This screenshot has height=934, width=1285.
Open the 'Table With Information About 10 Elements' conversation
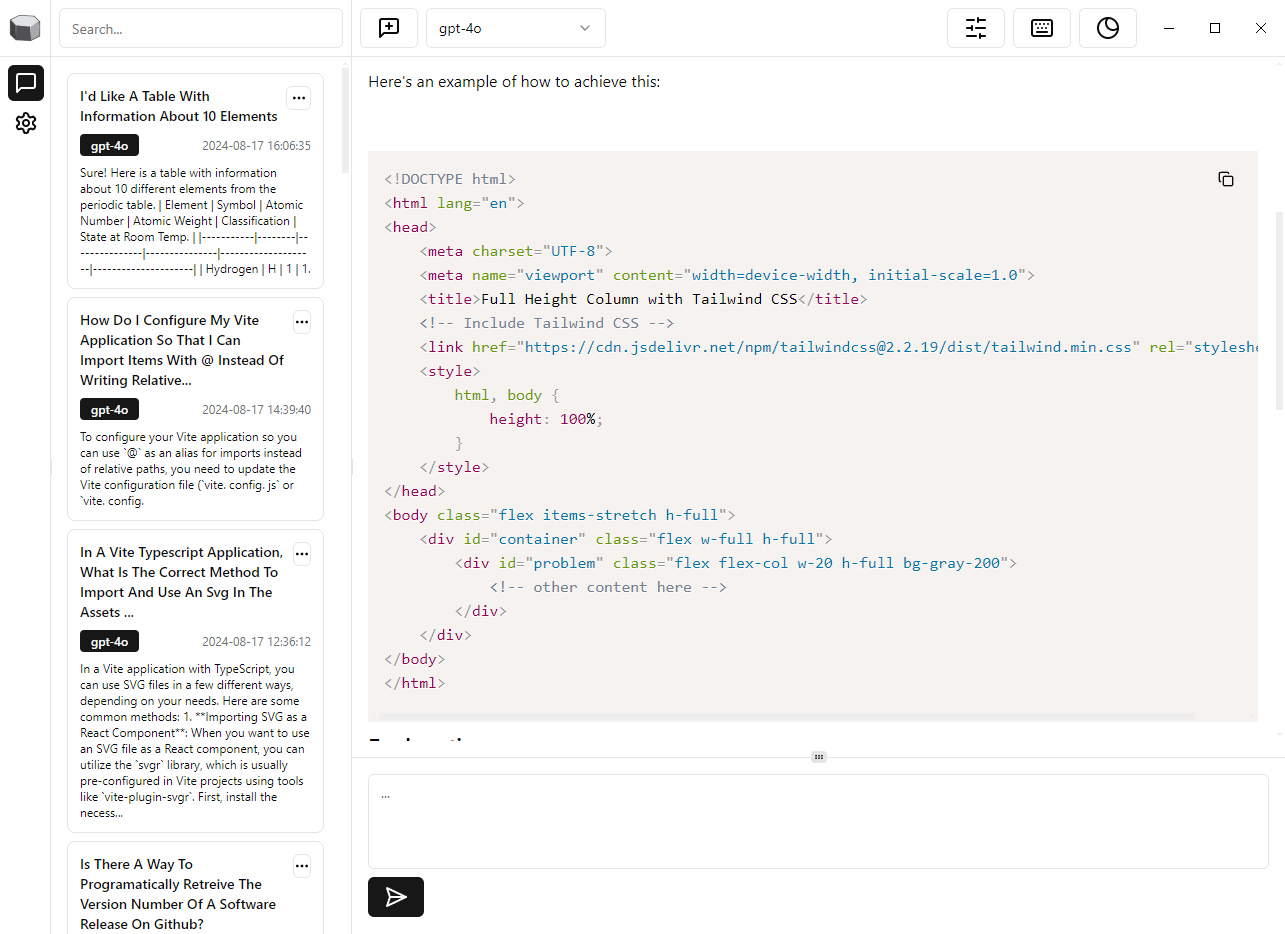[179, 106]
